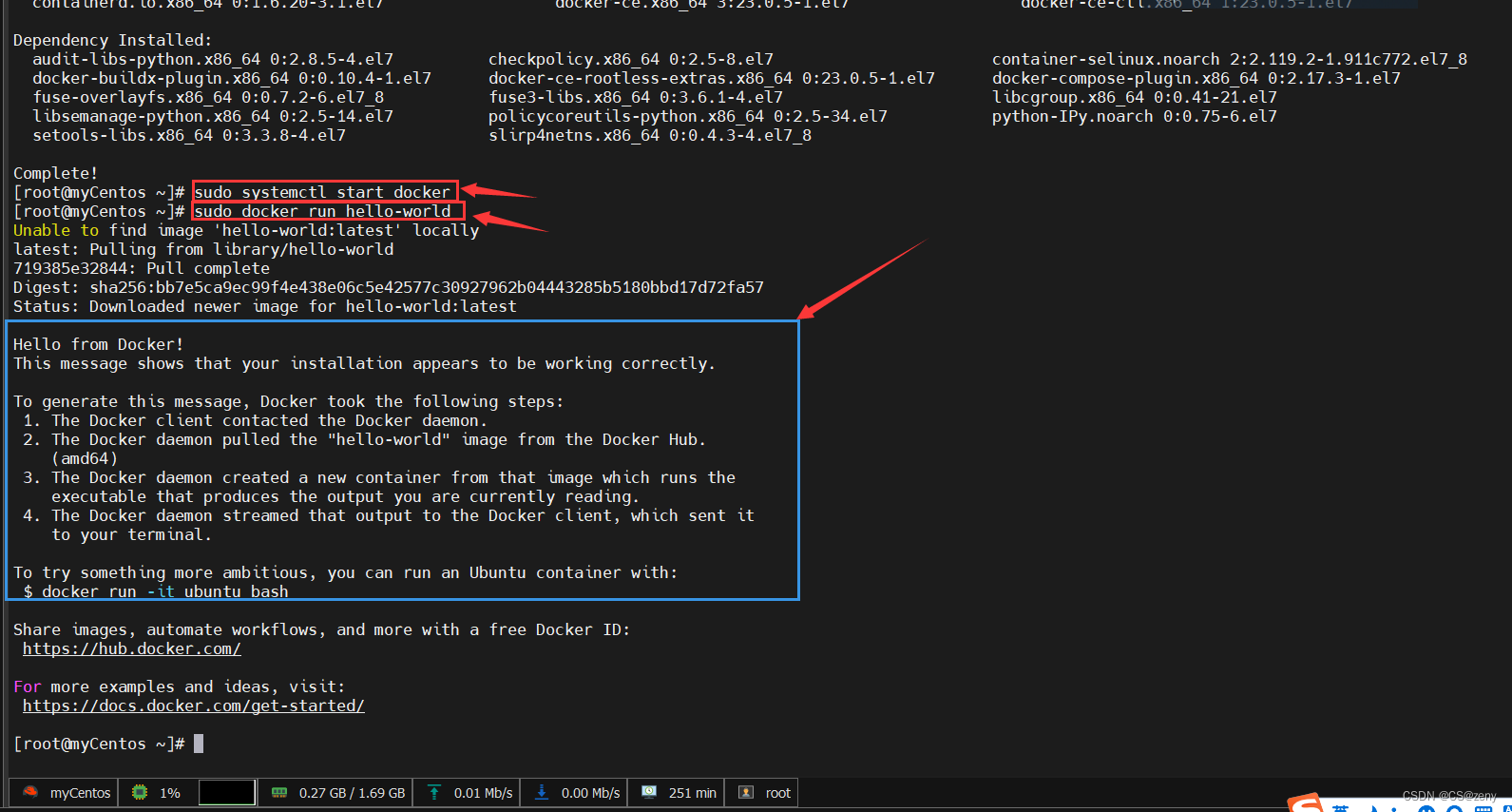Image resolution: width=1512 pixels, height=812 pixels.
Task: Click 'fuse-overlayfs.x86_64' package entry
Action: click(208, 97)
